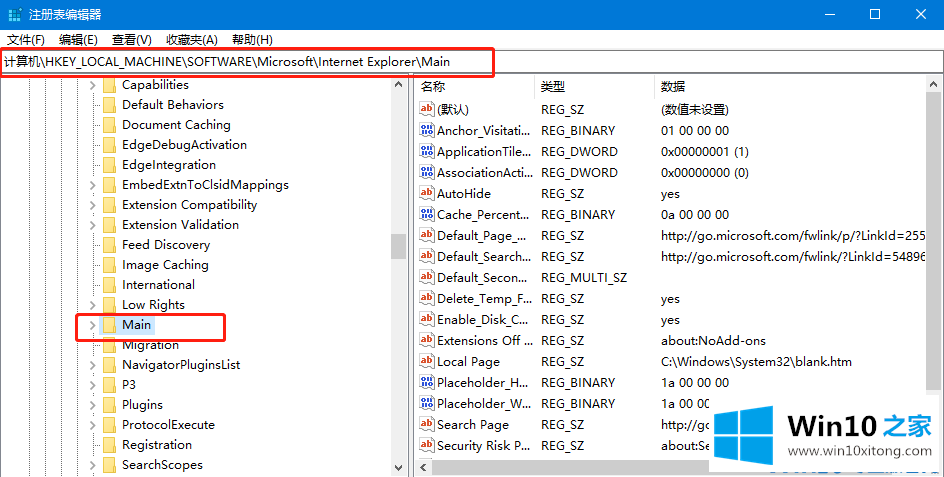
Task: Click the AssociationActi... DWORD icon
Action: 427,172
